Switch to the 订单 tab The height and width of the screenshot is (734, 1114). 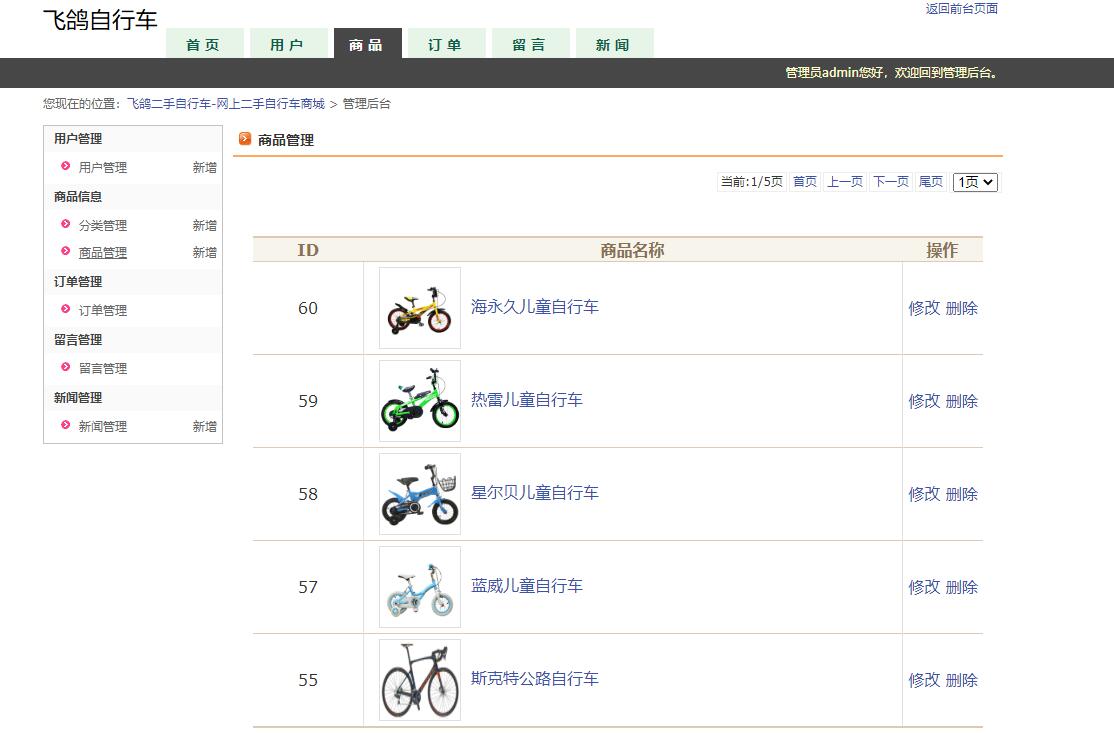point(446,44)
